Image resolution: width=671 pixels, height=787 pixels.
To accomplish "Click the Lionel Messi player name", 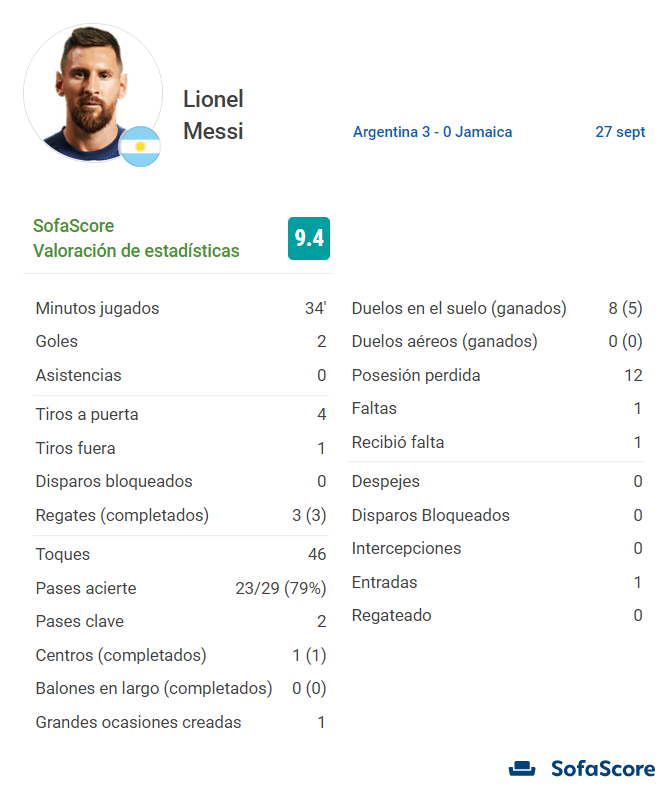I will [213, 115].
